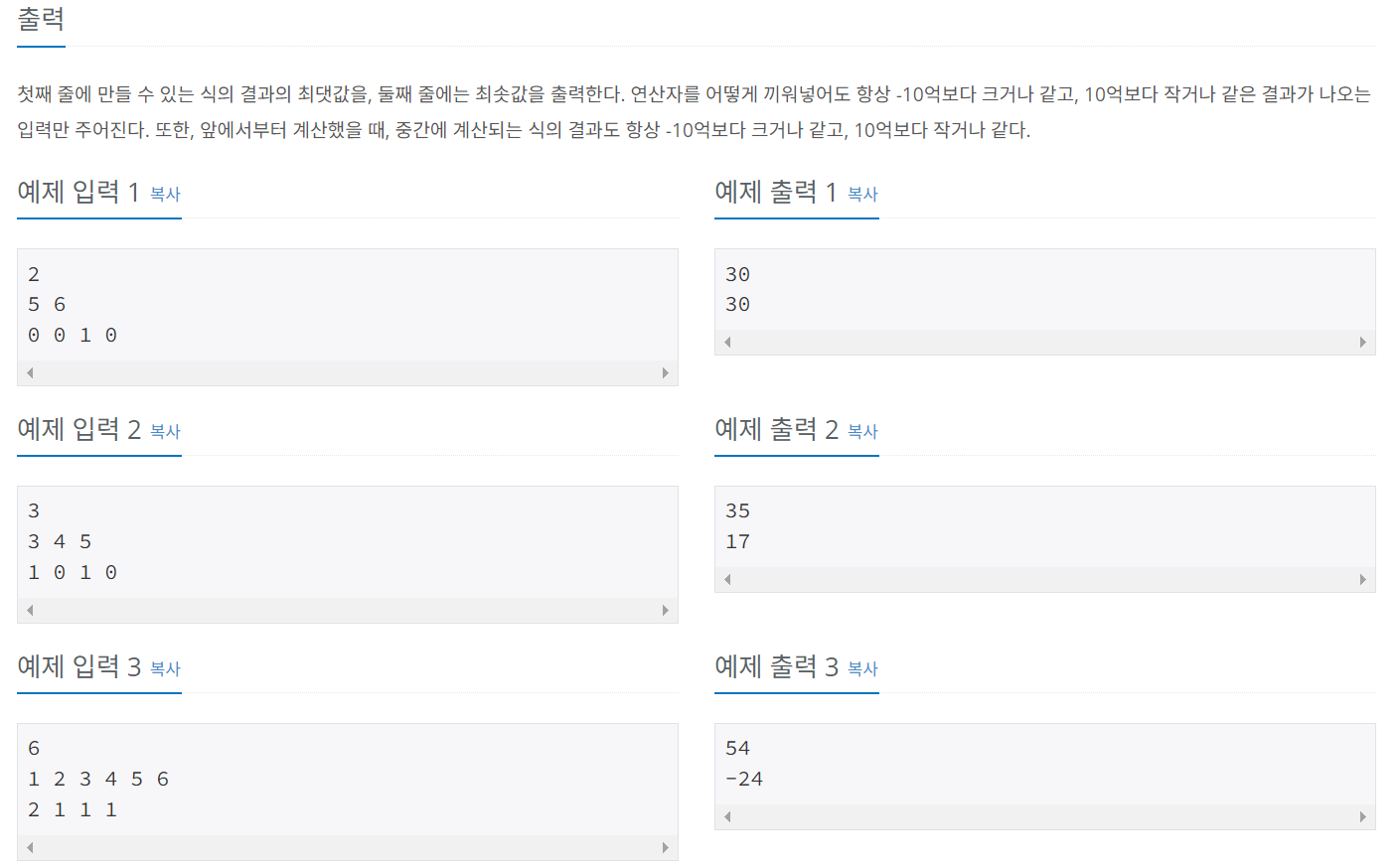
Task: Copy 예제 출력 2 via 복사 link
Action: coord(862,431)
